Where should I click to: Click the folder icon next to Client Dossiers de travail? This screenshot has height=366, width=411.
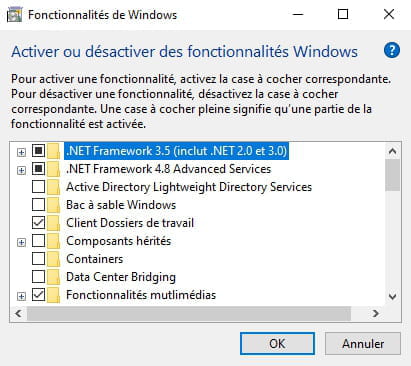(x=53, y=223)
